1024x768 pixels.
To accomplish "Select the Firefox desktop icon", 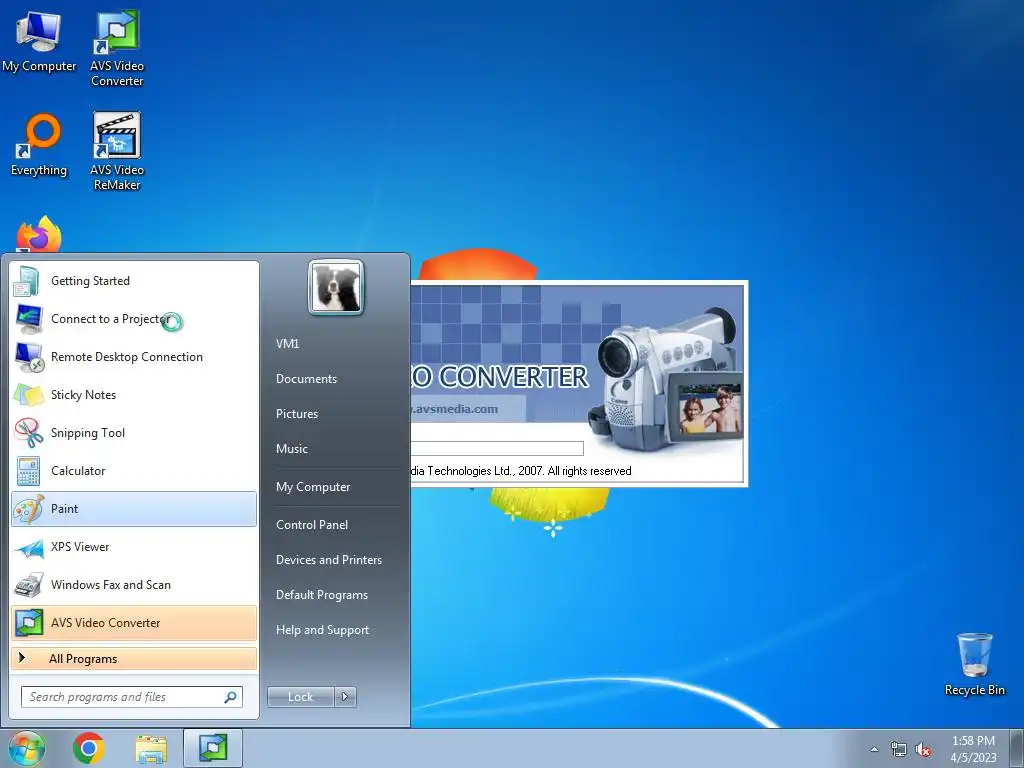I will 39,234.
